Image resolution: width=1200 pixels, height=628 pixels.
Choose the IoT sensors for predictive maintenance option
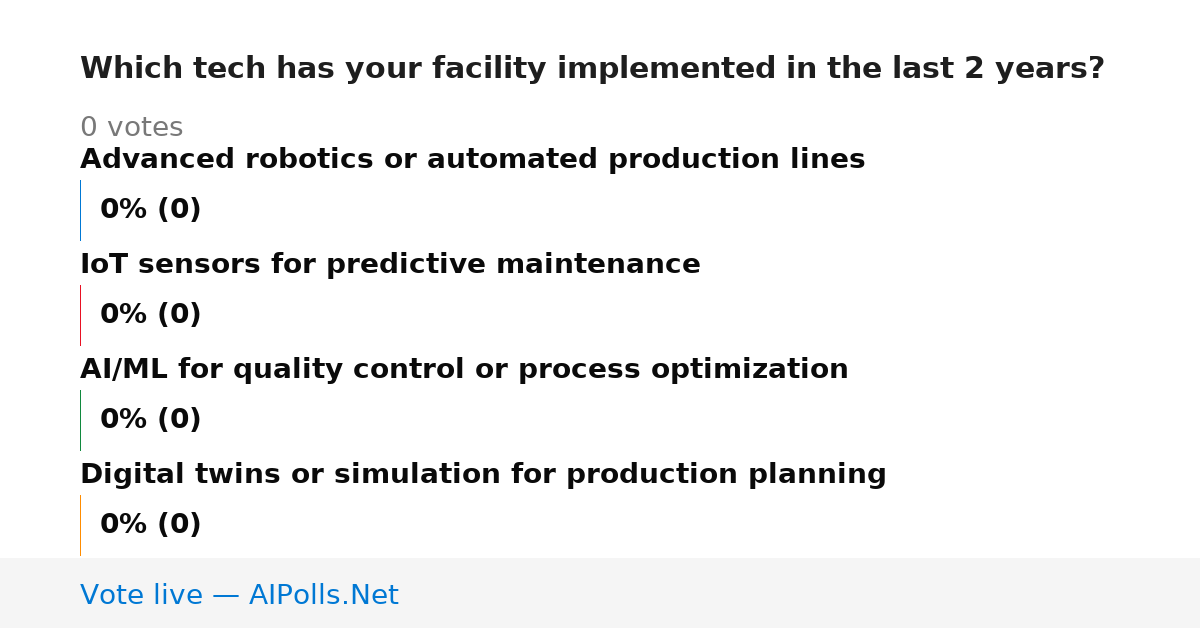pos(390,265)
